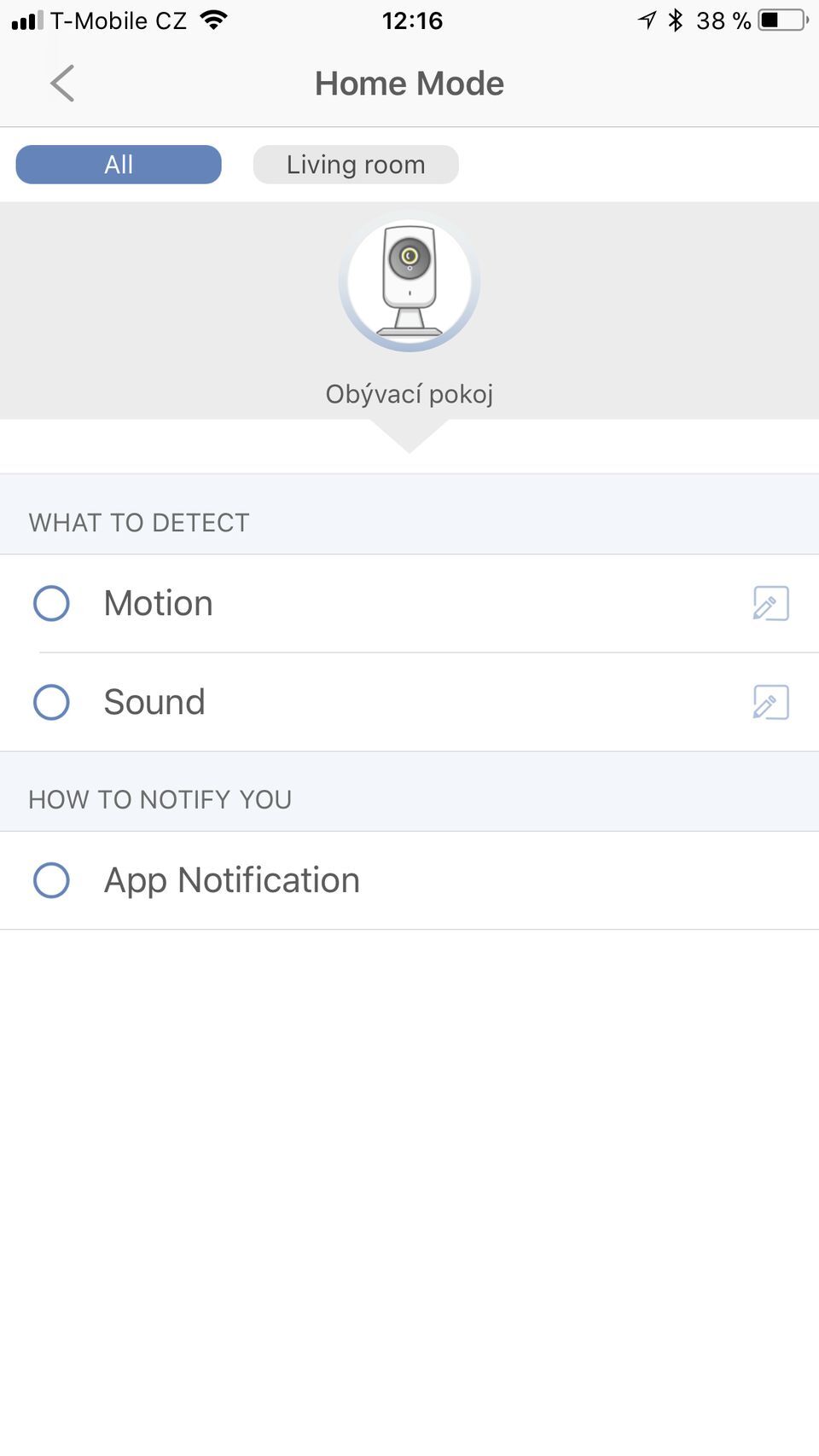
Task: Switch to the Living room tab
Action: pyautogui.click(x=356, y=165)
